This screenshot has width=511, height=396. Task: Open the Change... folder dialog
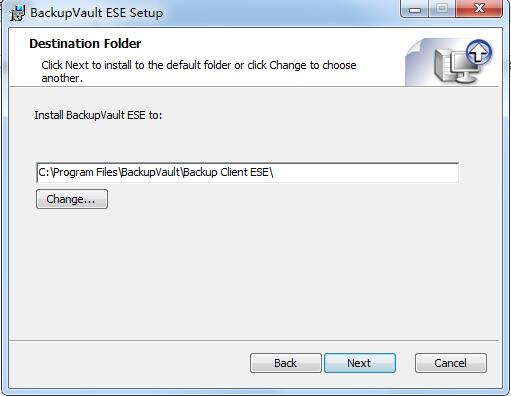72,199
